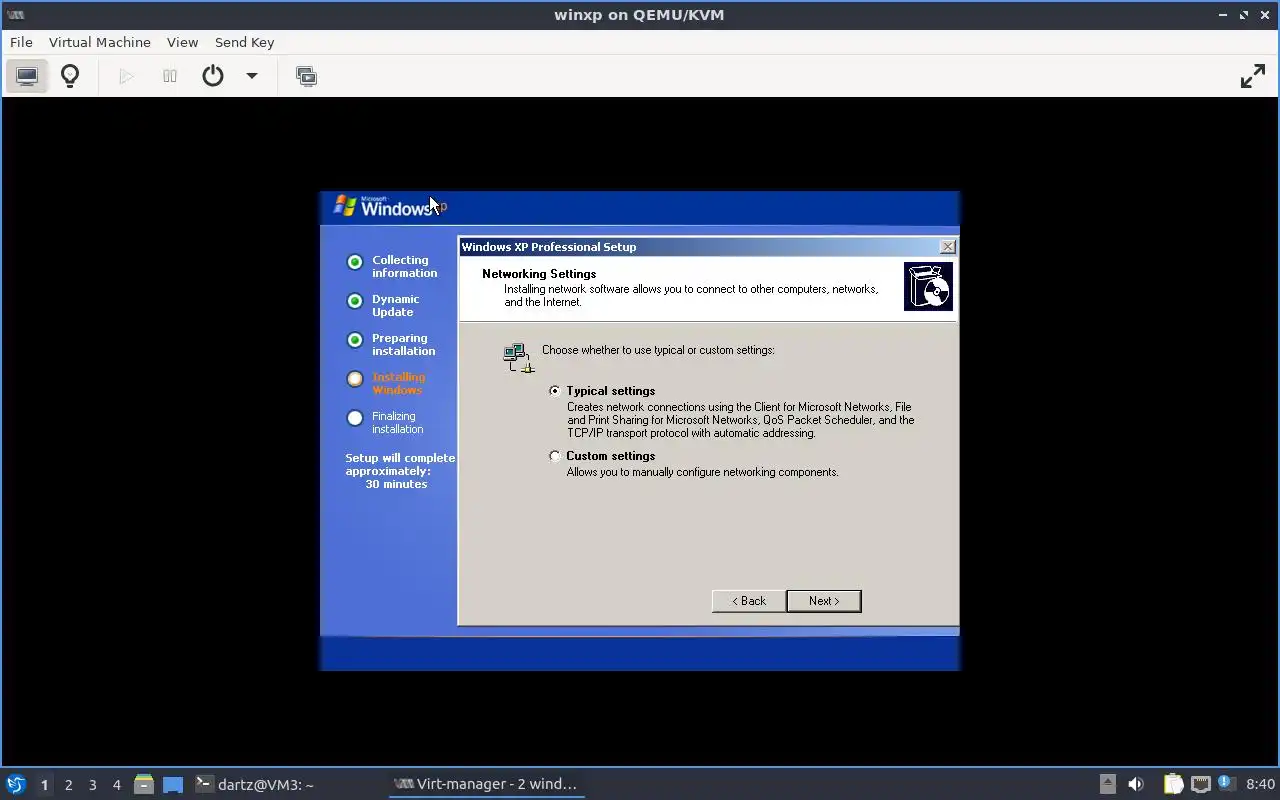Switch to workspace 1
The height and width of the screenshot is (800, 1280).
coord(44,785)
